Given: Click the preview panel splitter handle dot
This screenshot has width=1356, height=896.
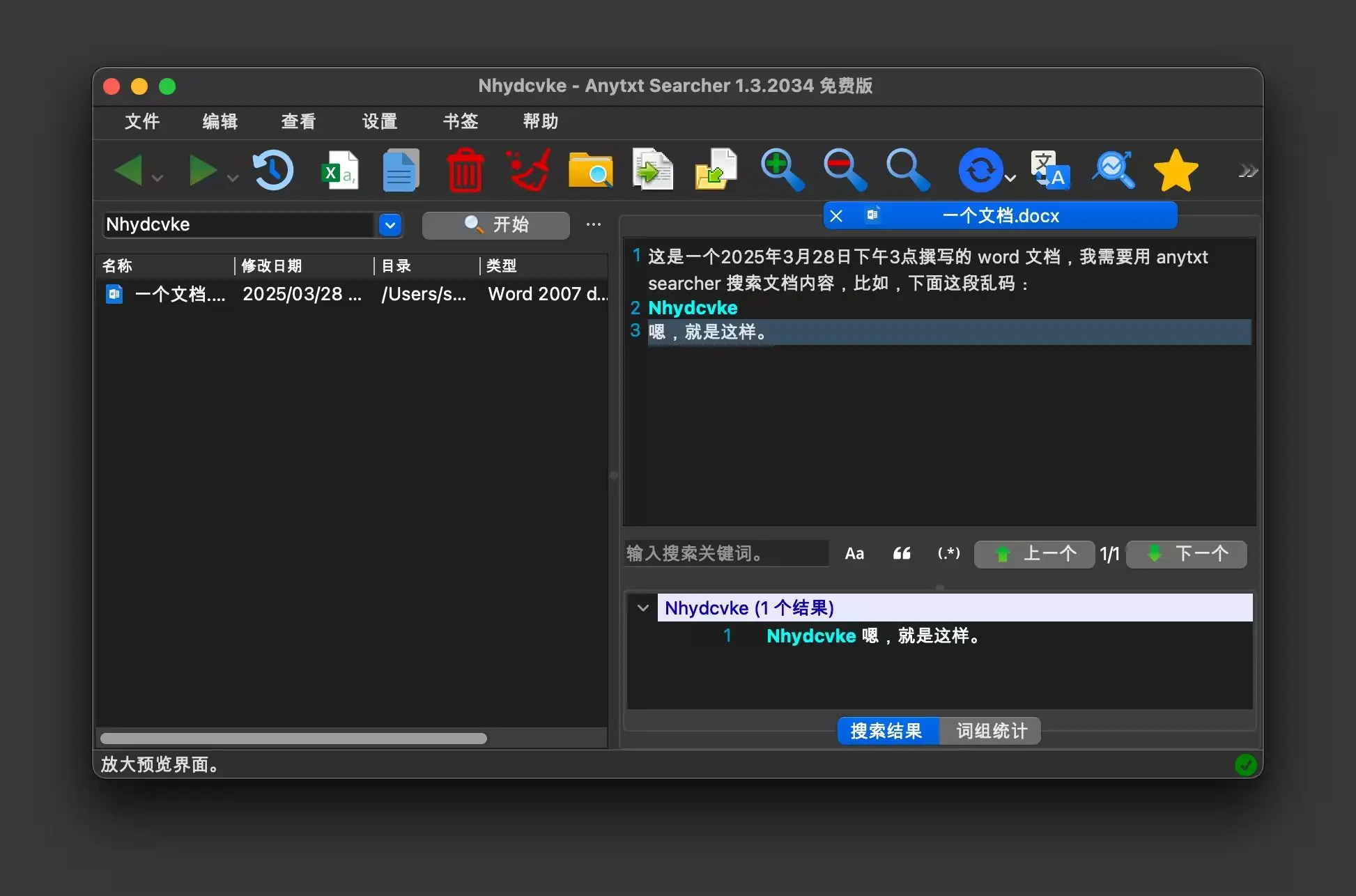Looking at the screenshot, I should coord(614,476).
